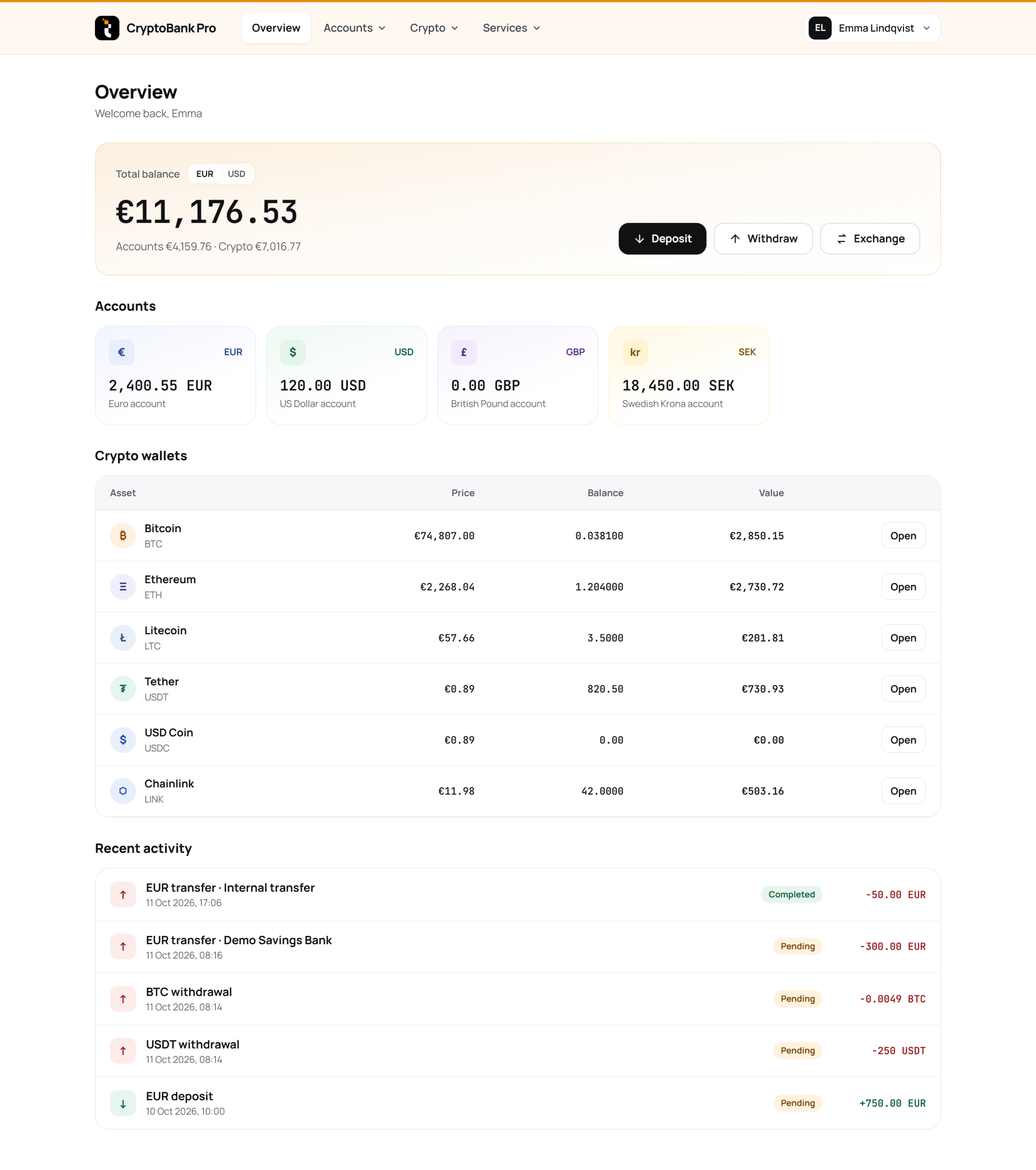Screen dimensions: 1036x1170
Task: Click the Deposit button
Action: click(x=662, y=239)
